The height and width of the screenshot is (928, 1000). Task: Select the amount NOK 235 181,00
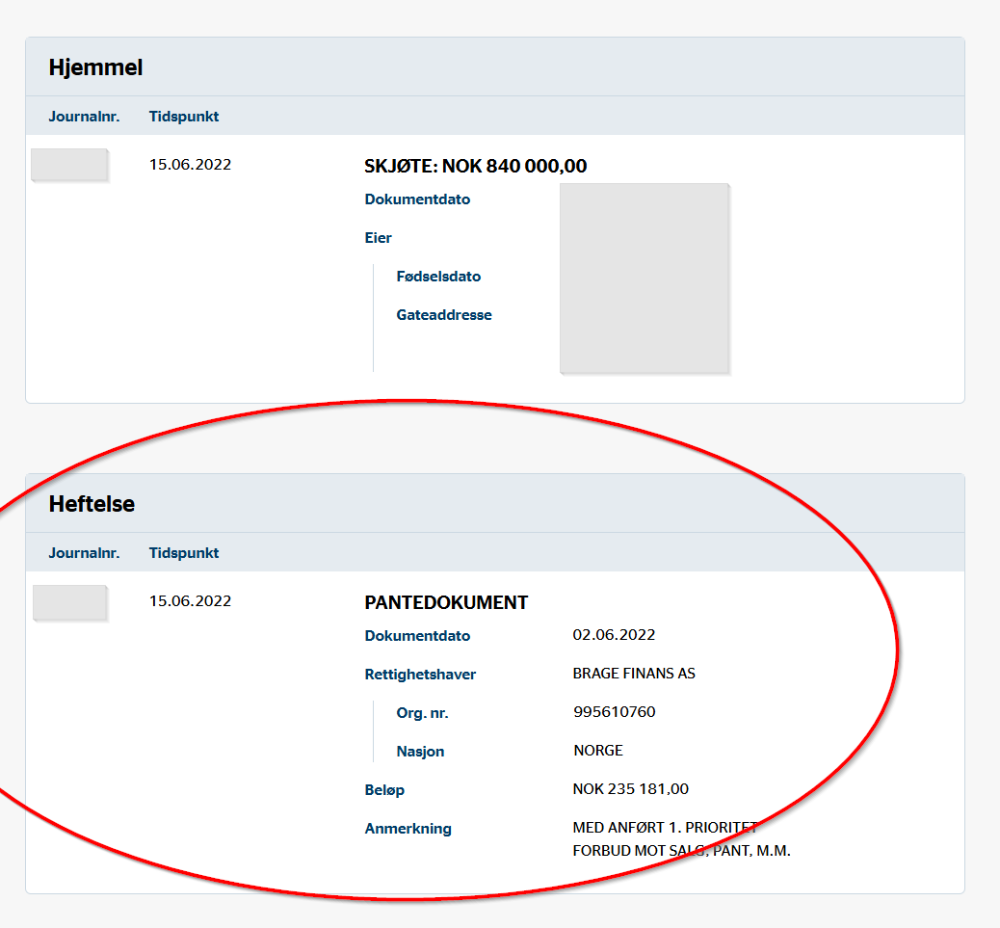(x=631, y=789)
